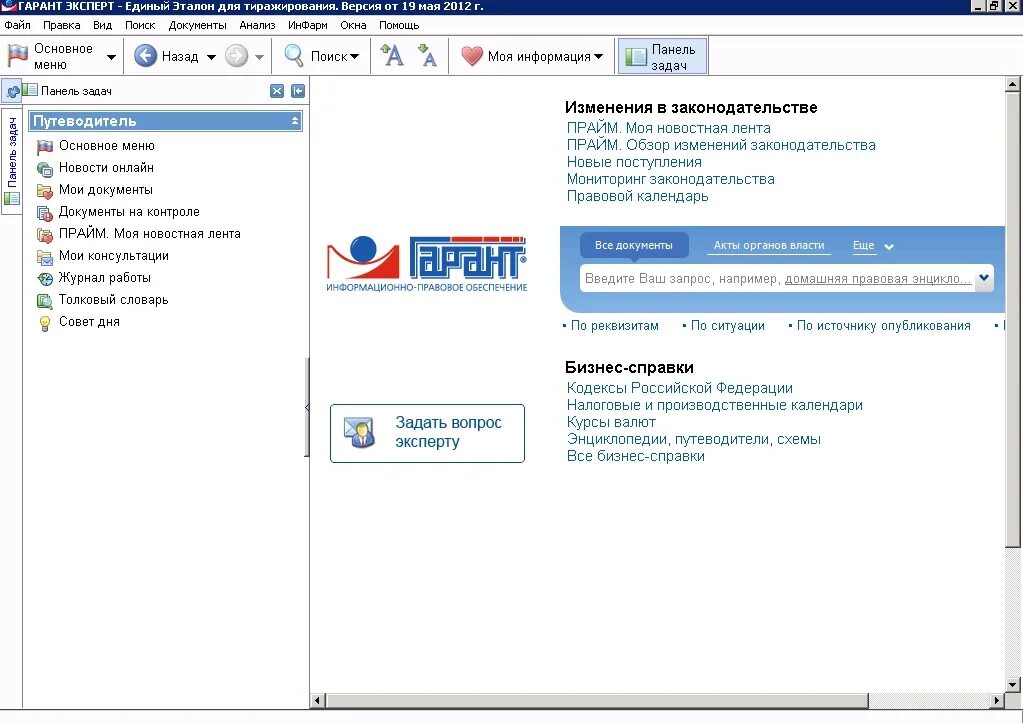Click the pane tab icon left of Панель задач title
1023x723 pixels.
point(12,91)
